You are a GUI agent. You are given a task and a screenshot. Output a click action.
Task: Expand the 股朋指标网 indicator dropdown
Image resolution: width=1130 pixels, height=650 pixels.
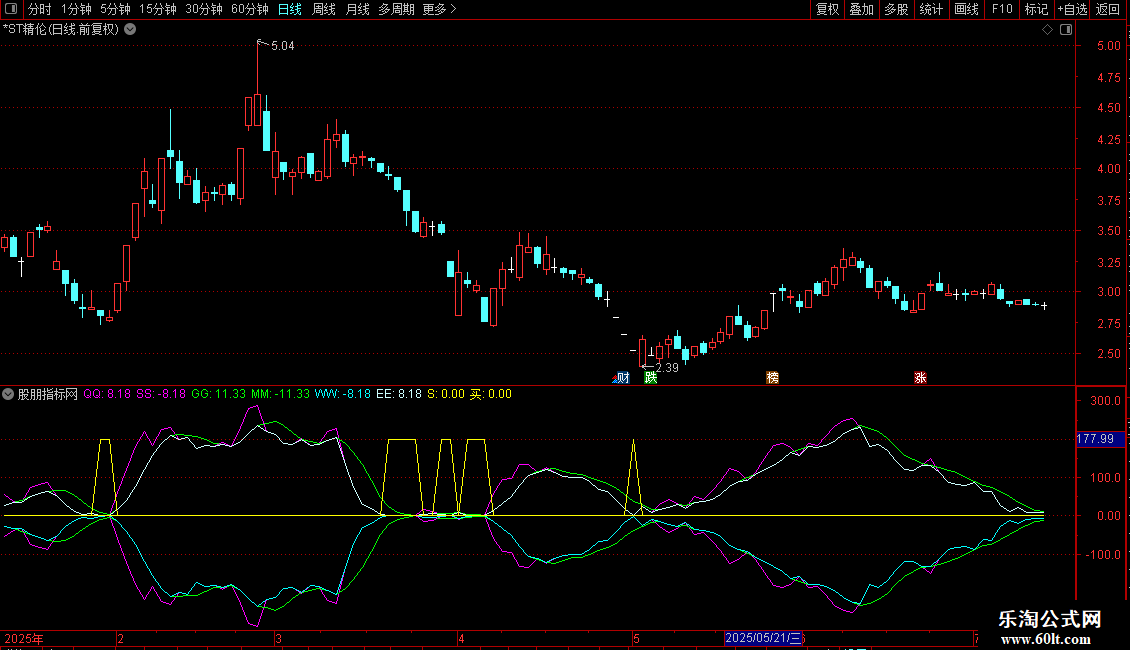[x=9, y=394]
